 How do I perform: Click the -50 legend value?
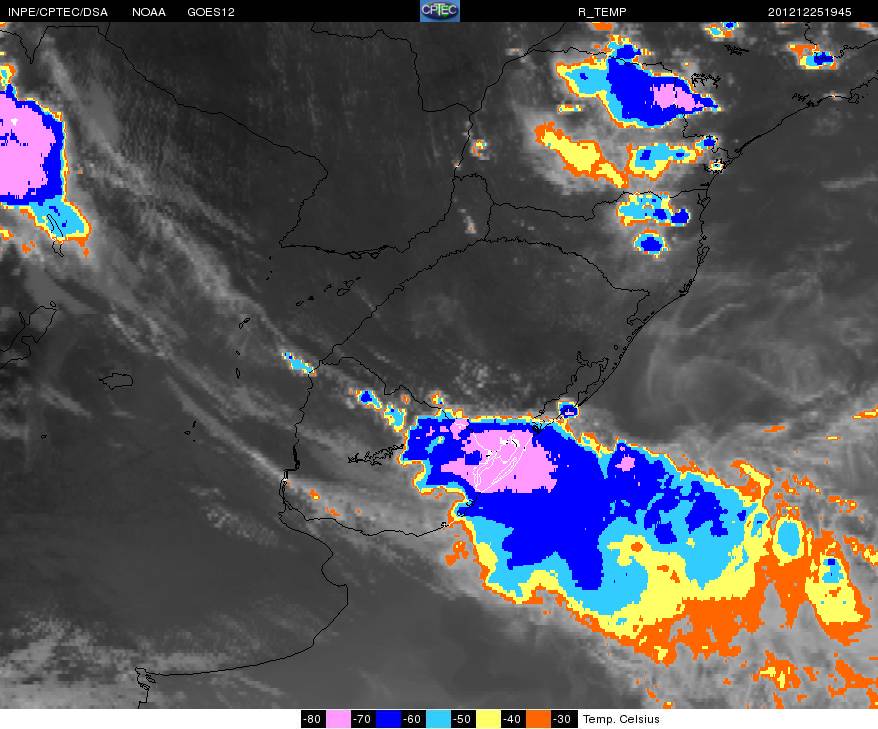coord(463,719)
